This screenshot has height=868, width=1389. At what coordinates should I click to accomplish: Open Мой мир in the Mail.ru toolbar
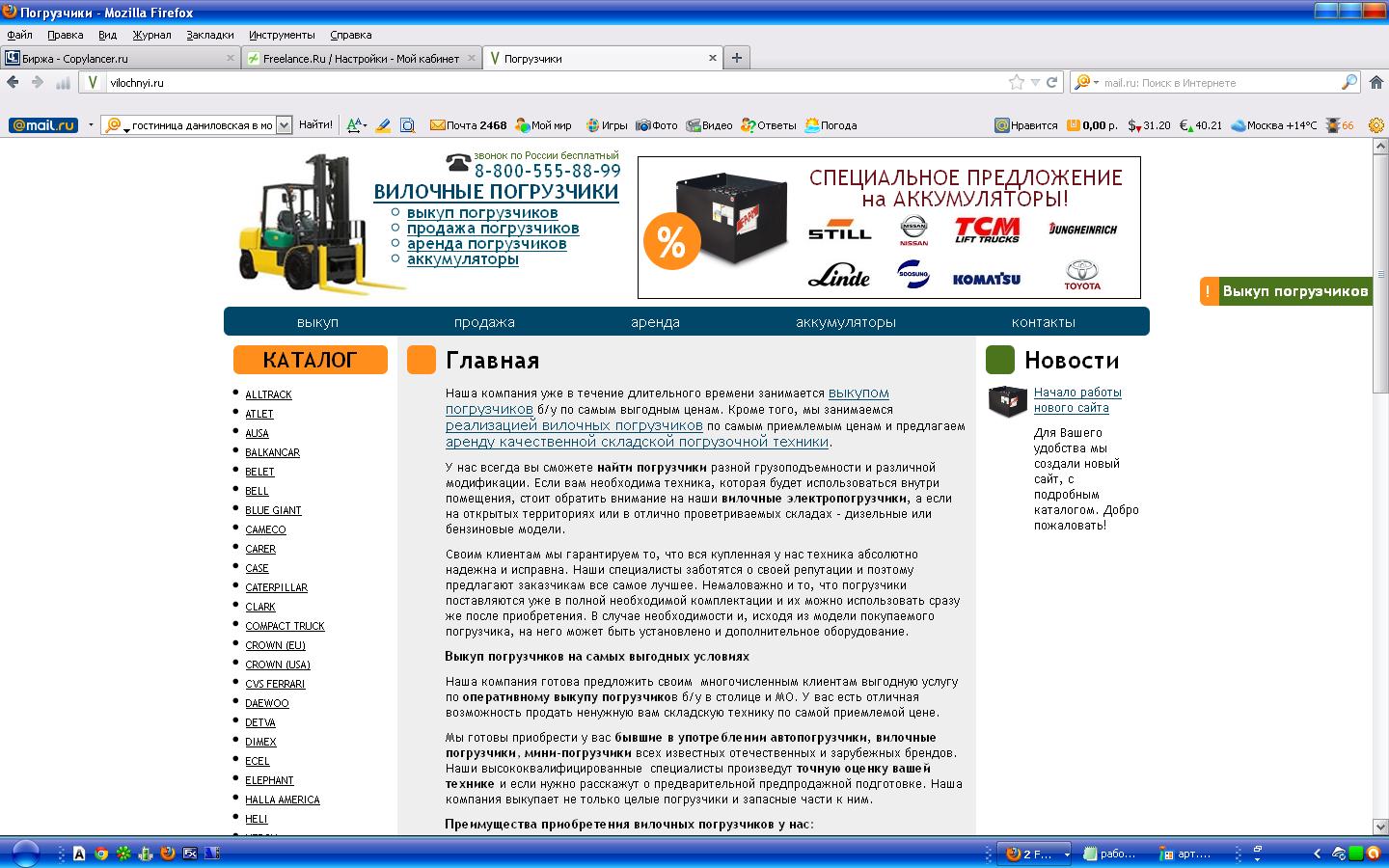click(x=544, y=125)
